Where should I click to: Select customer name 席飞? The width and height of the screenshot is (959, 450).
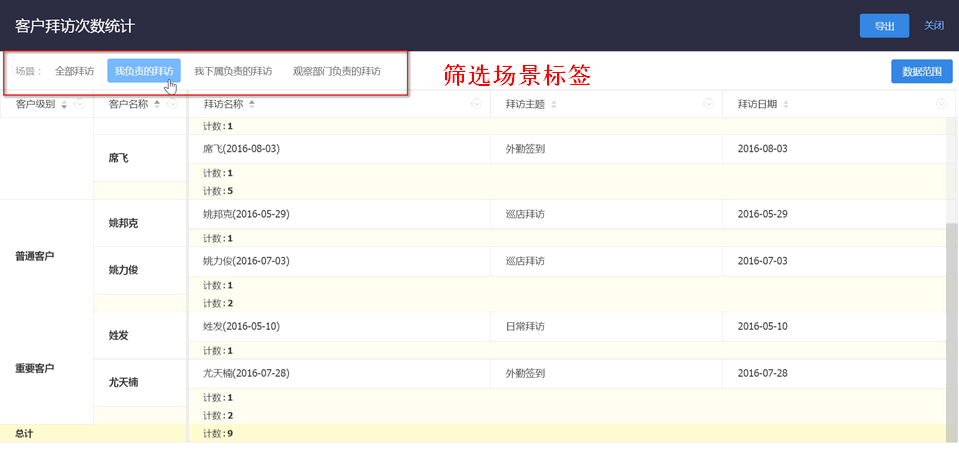coord(119,158)
